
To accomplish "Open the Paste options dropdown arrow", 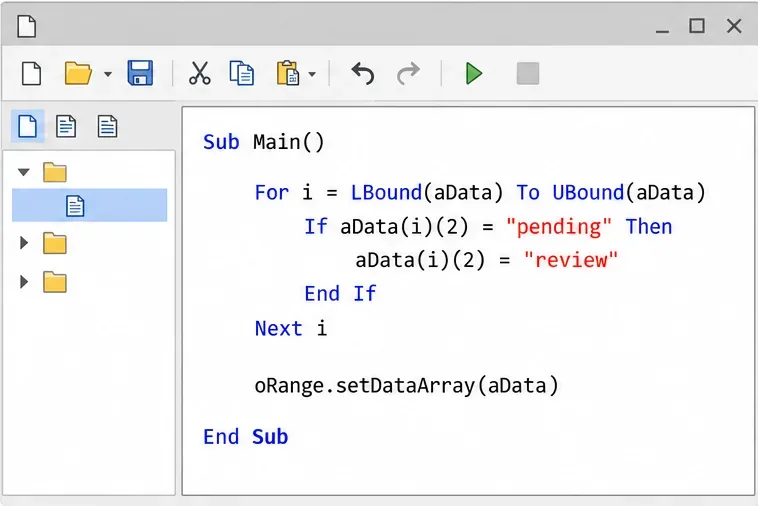I will pyautogui.click(x=312, y=74).
